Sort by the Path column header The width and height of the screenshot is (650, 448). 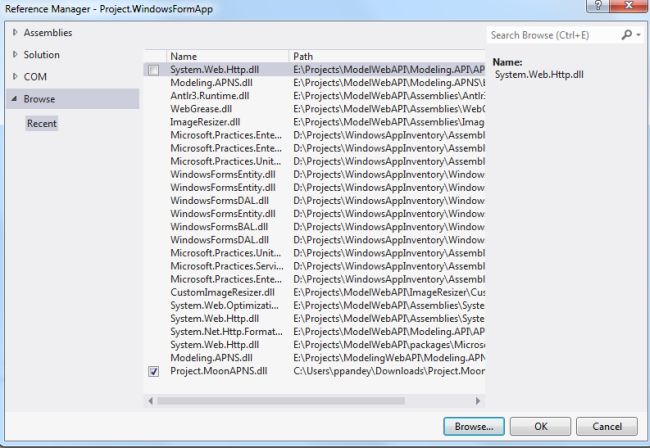click(387, 56)
